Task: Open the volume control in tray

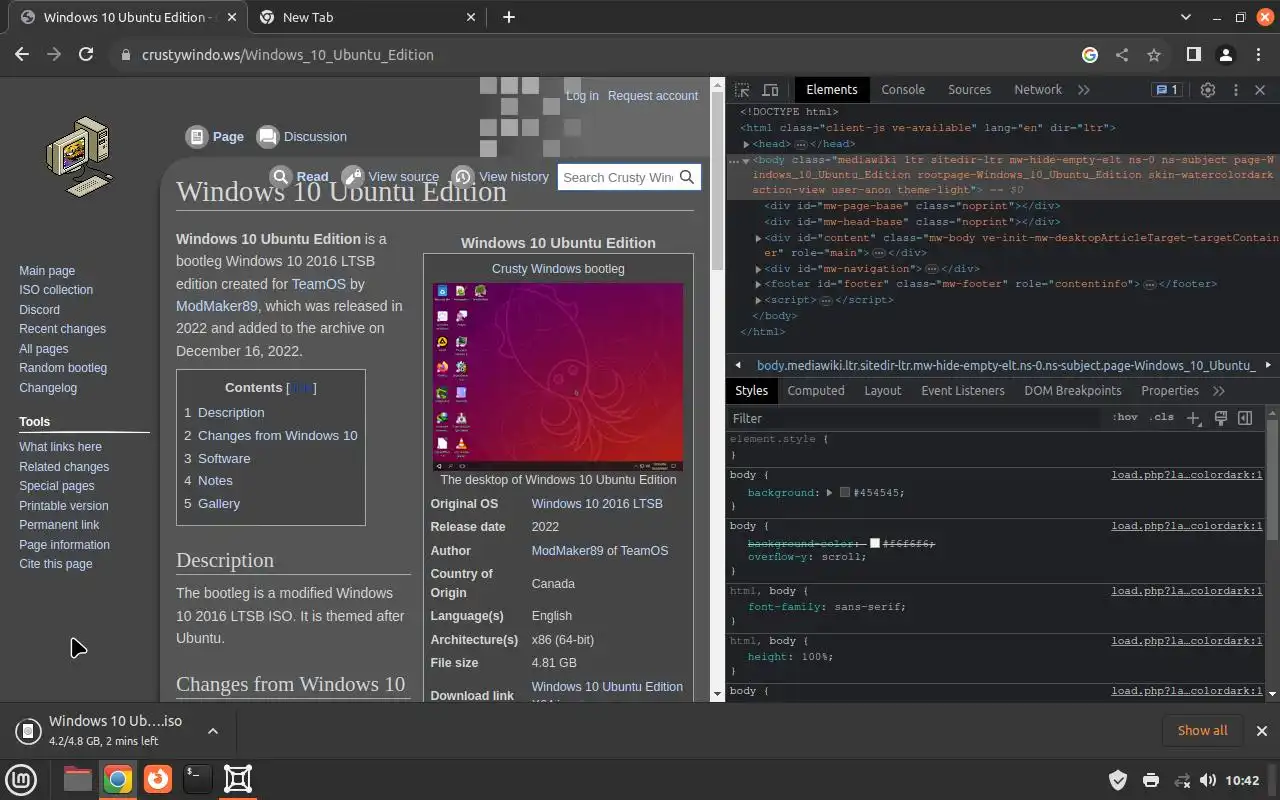Action: (1208, 780)
